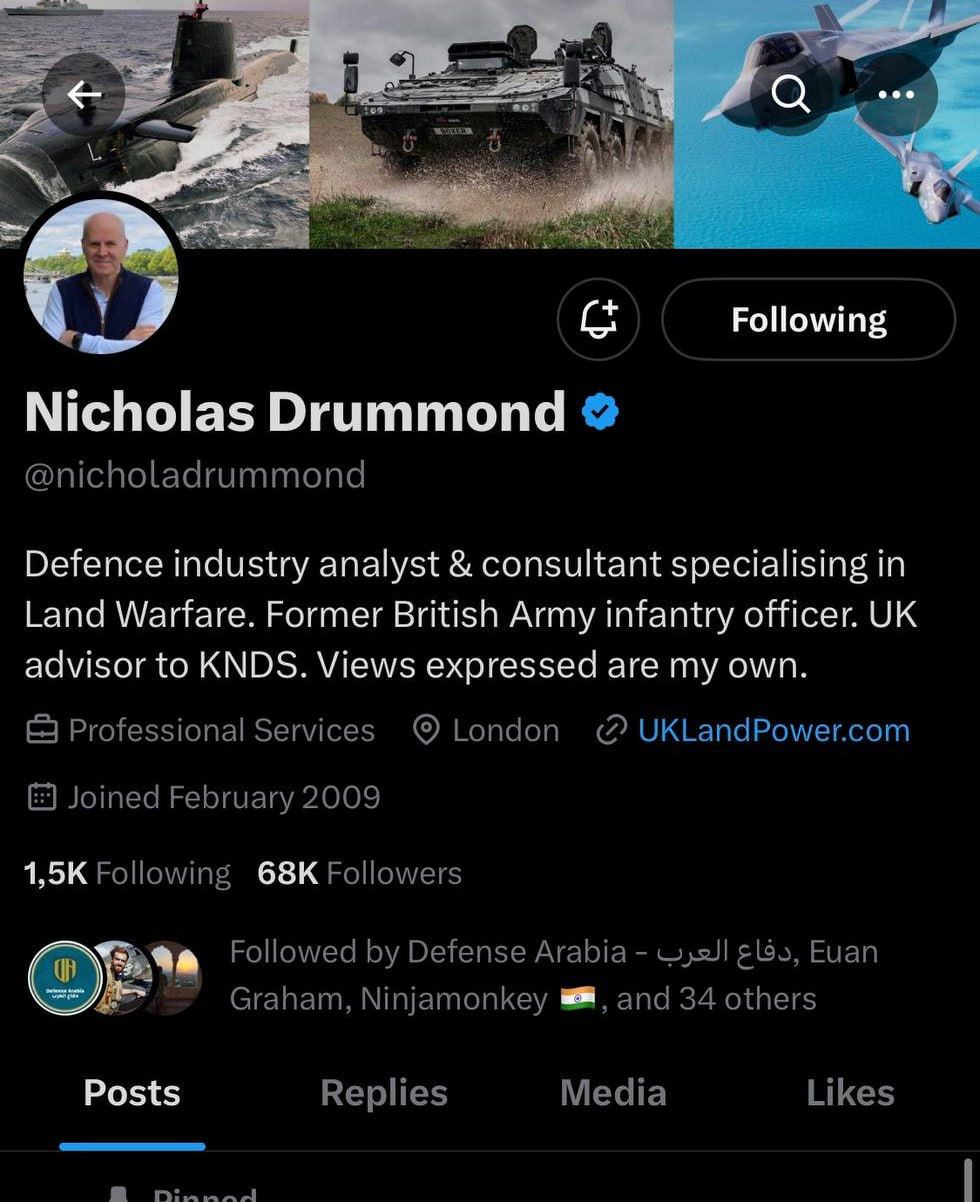Image resolution: width=980 pixels, height=1202 pixels.
Task: View the 1,5K Following list
Action: click(127, 873)
